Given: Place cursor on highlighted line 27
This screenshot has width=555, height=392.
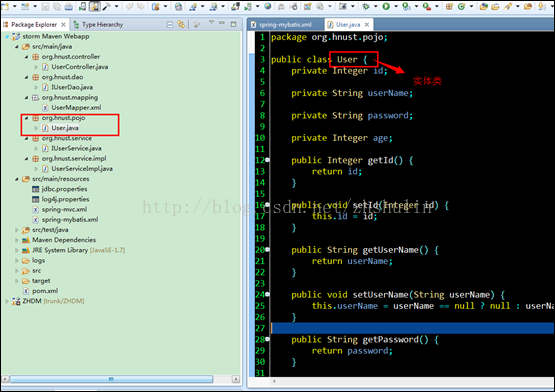Looking at the screenshot, I should (413, 328).
